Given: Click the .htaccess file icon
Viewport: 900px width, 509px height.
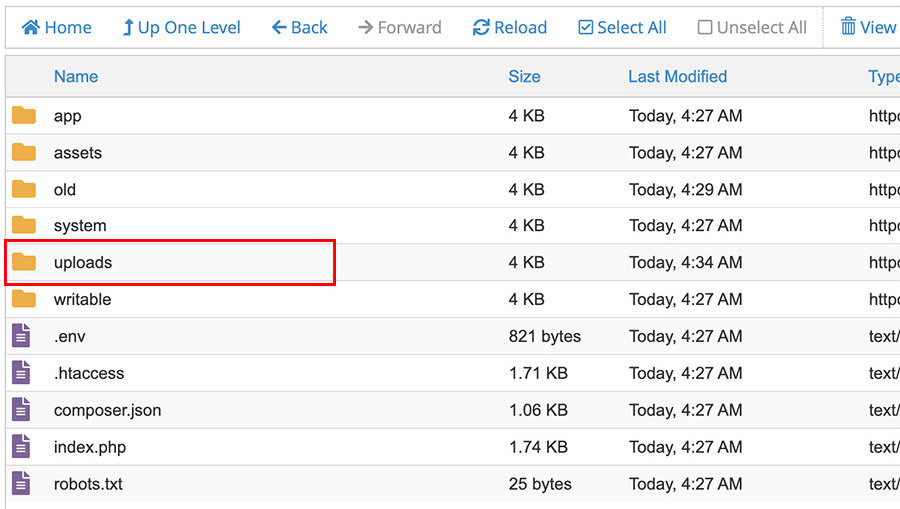Looking at the screenshot, I should [22, 373].
